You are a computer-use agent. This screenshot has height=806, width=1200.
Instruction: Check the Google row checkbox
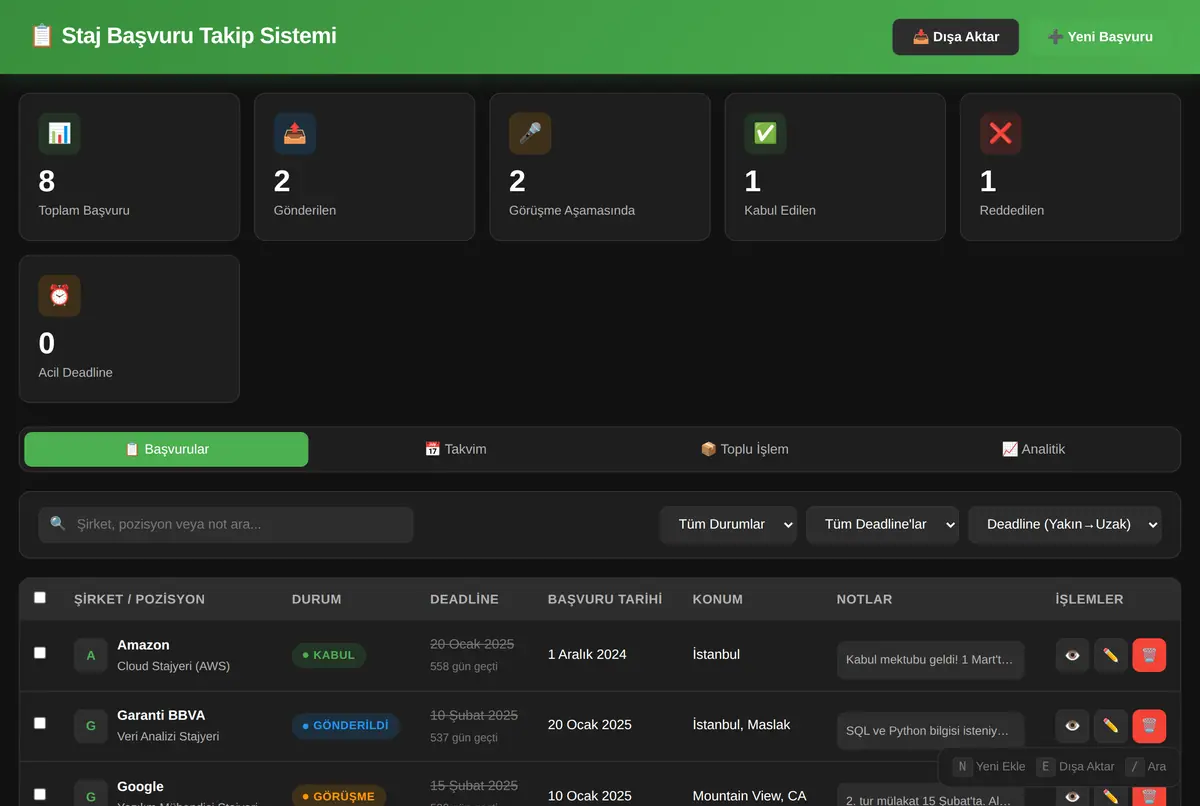[40, 794]
